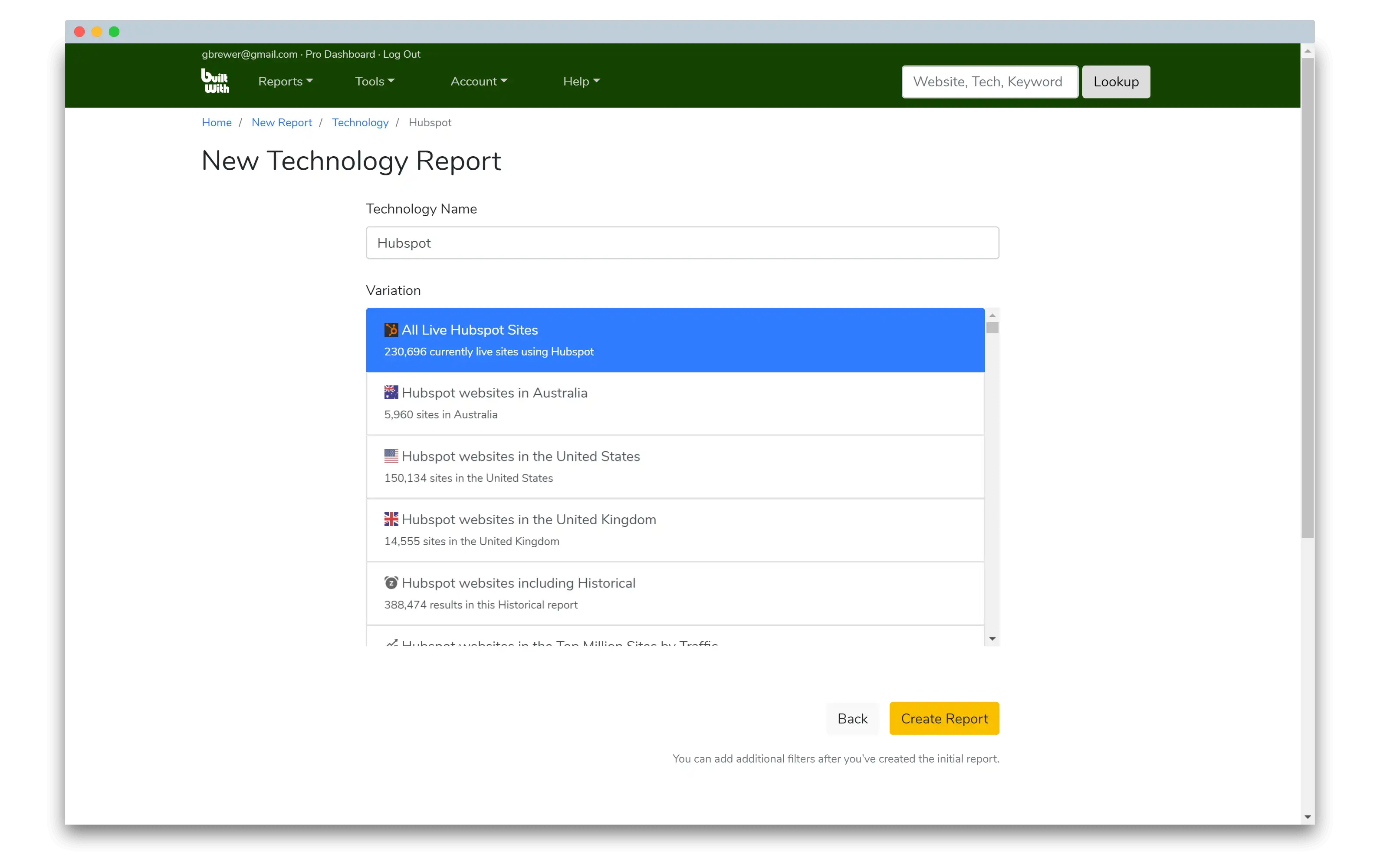Image resolution: width=1380 pixels, height=868 pixels.
Task: Click the United States flag icon
Action: pyautogui.click(x=391, y=456)
